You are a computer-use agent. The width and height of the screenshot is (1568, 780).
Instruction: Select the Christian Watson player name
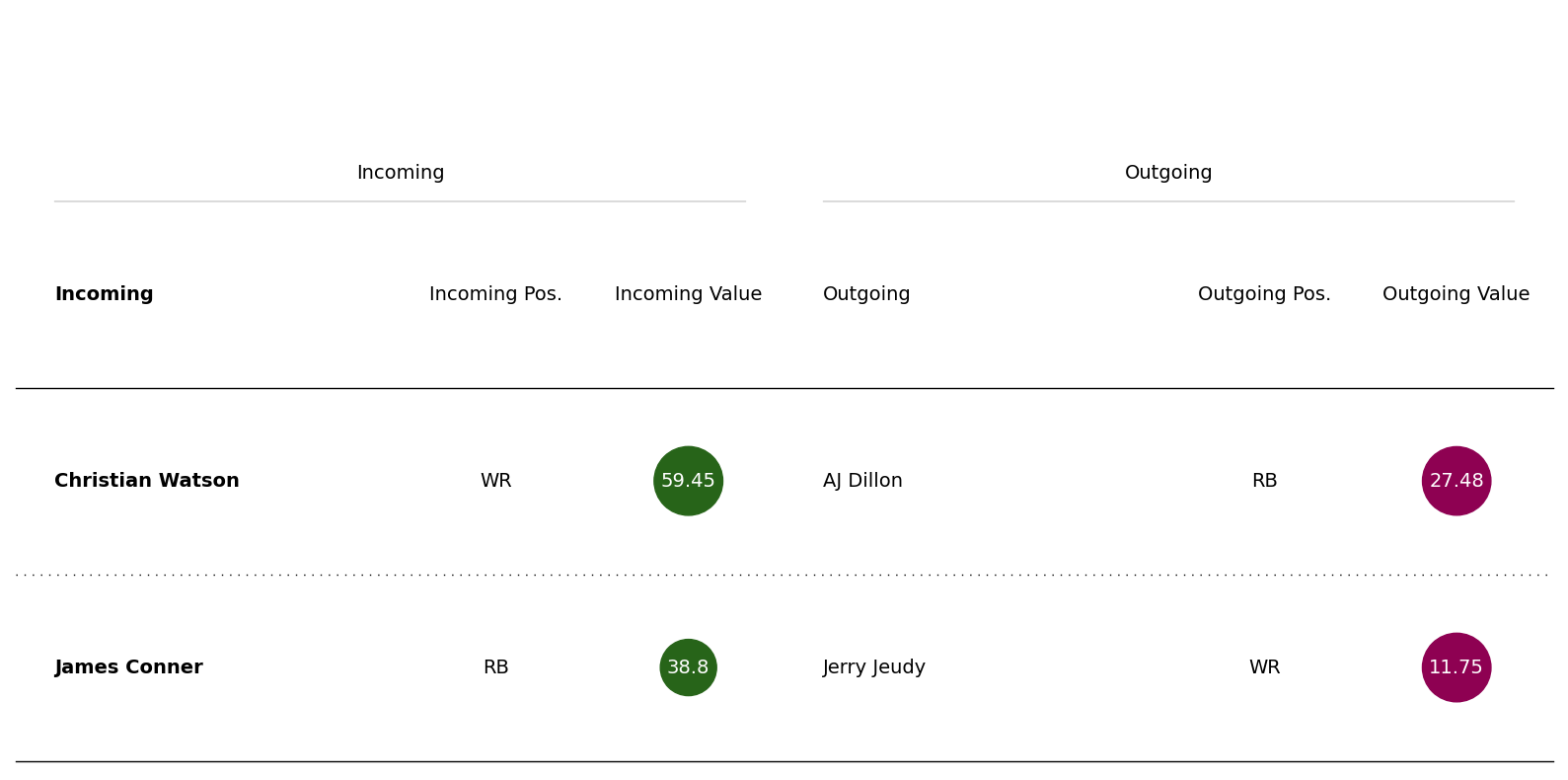147,481
